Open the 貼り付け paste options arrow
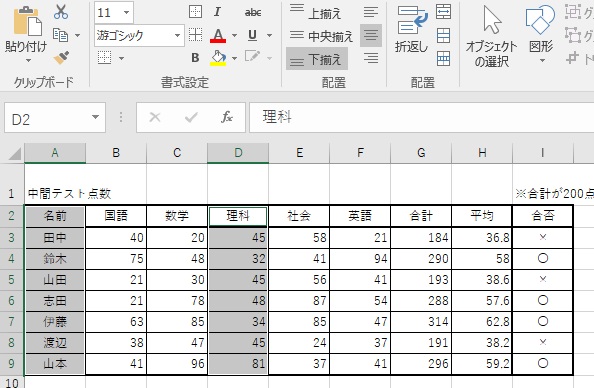Screen dimensions: 594x388 (28, 61)
